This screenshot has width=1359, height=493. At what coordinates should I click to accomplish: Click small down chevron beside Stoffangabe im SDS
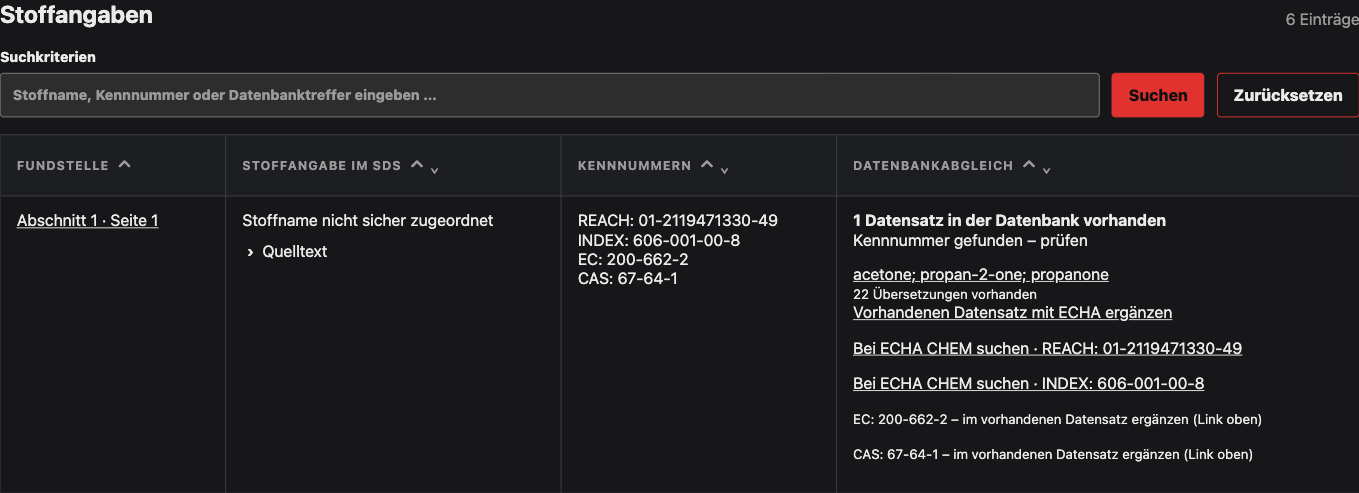pos(435,171)
